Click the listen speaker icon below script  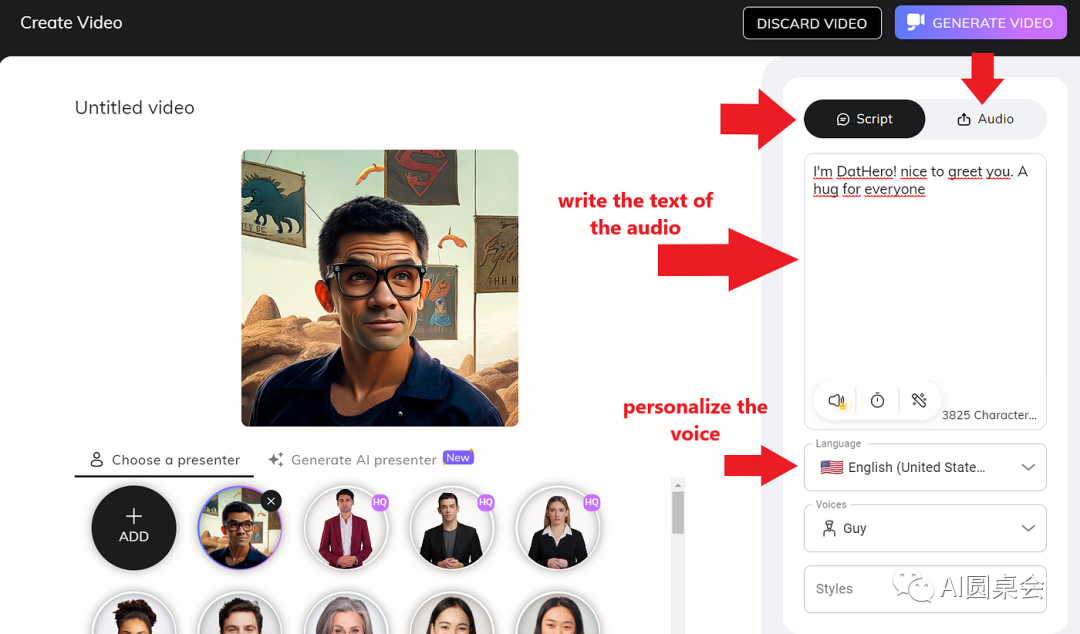tap(836, 400)
